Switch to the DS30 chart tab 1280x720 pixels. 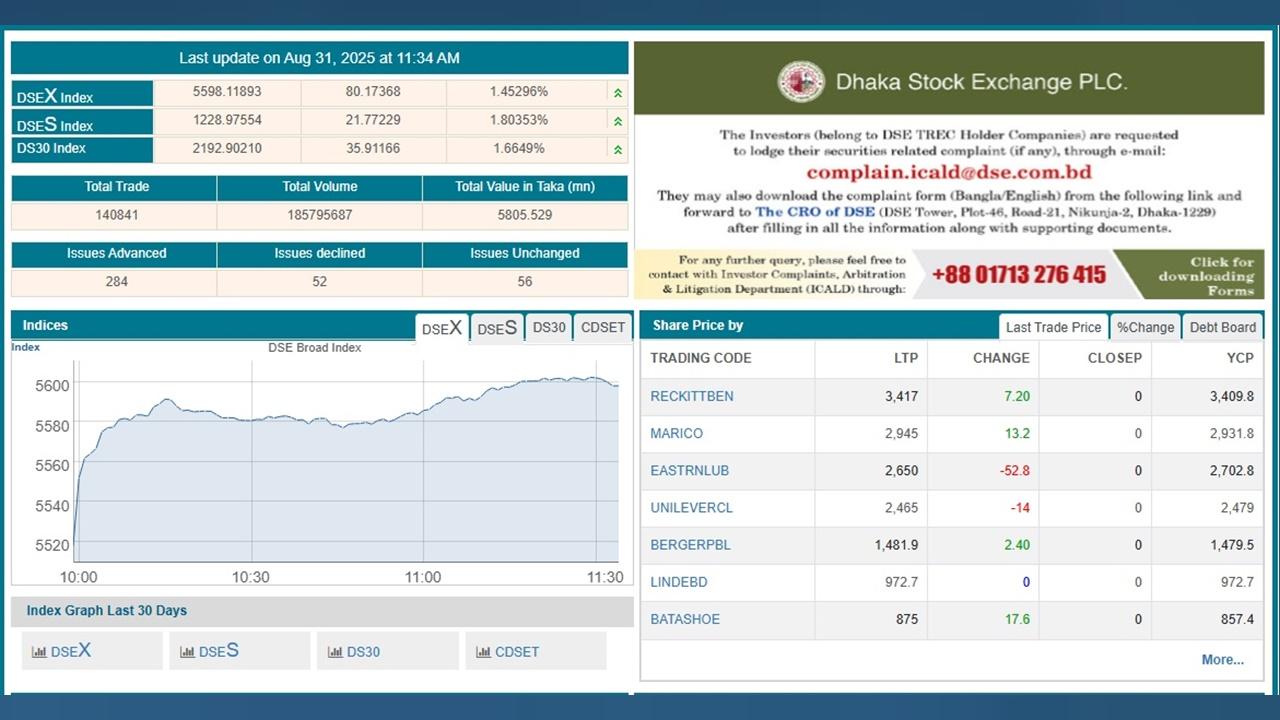[549, 327]
